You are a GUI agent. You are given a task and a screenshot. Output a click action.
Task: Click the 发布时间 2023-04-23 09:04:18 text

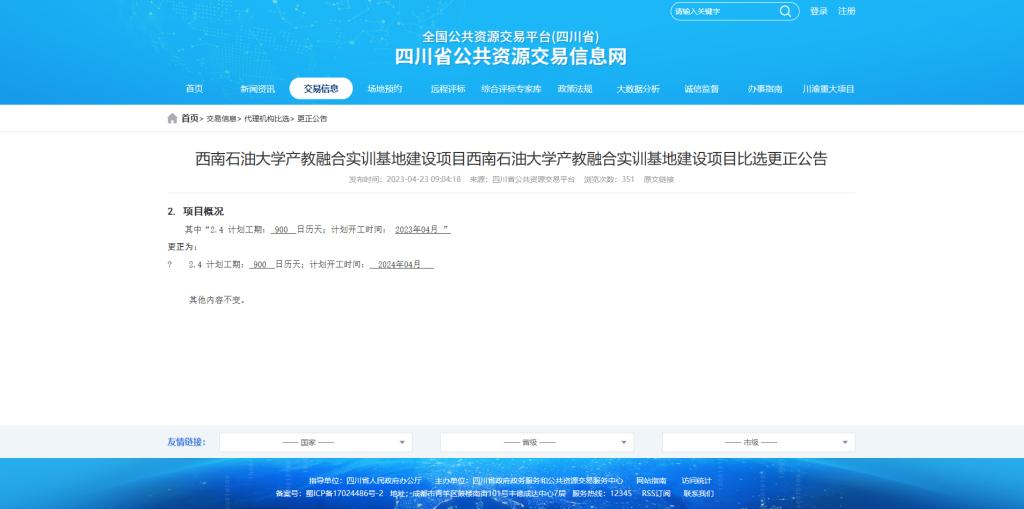(x=405, y=179)
